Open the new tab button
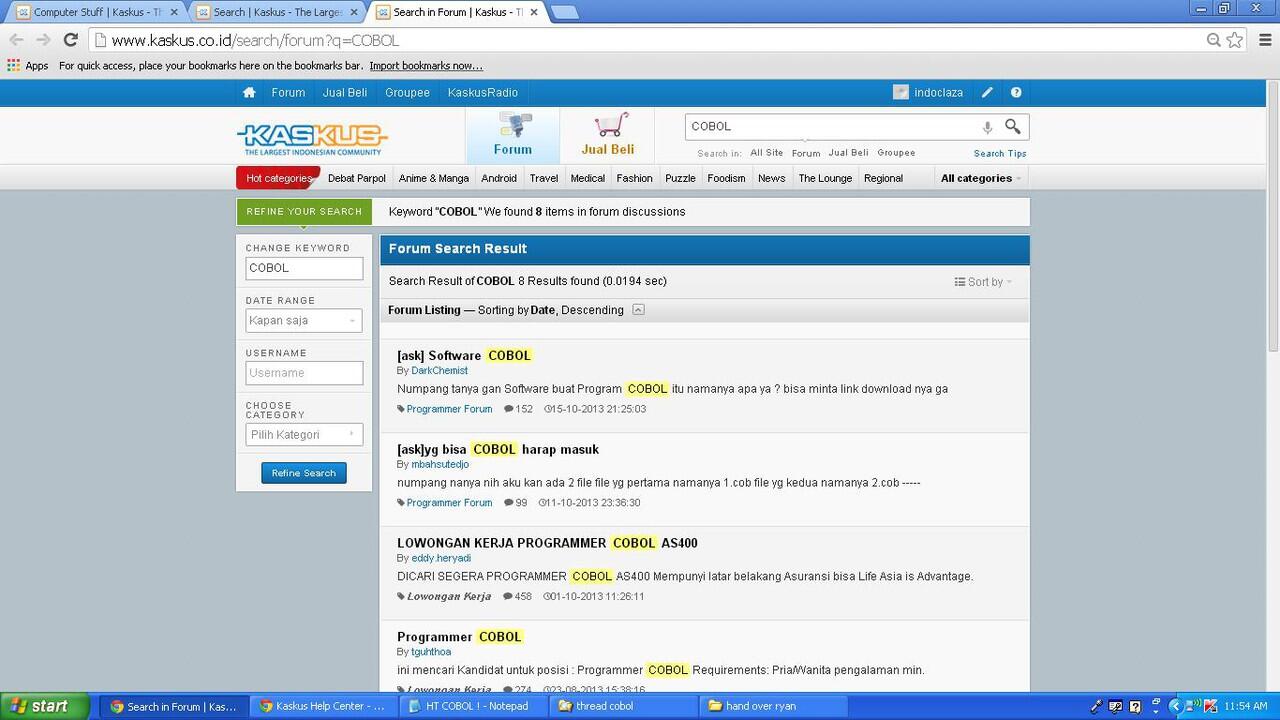 click(x=564, y=12)
